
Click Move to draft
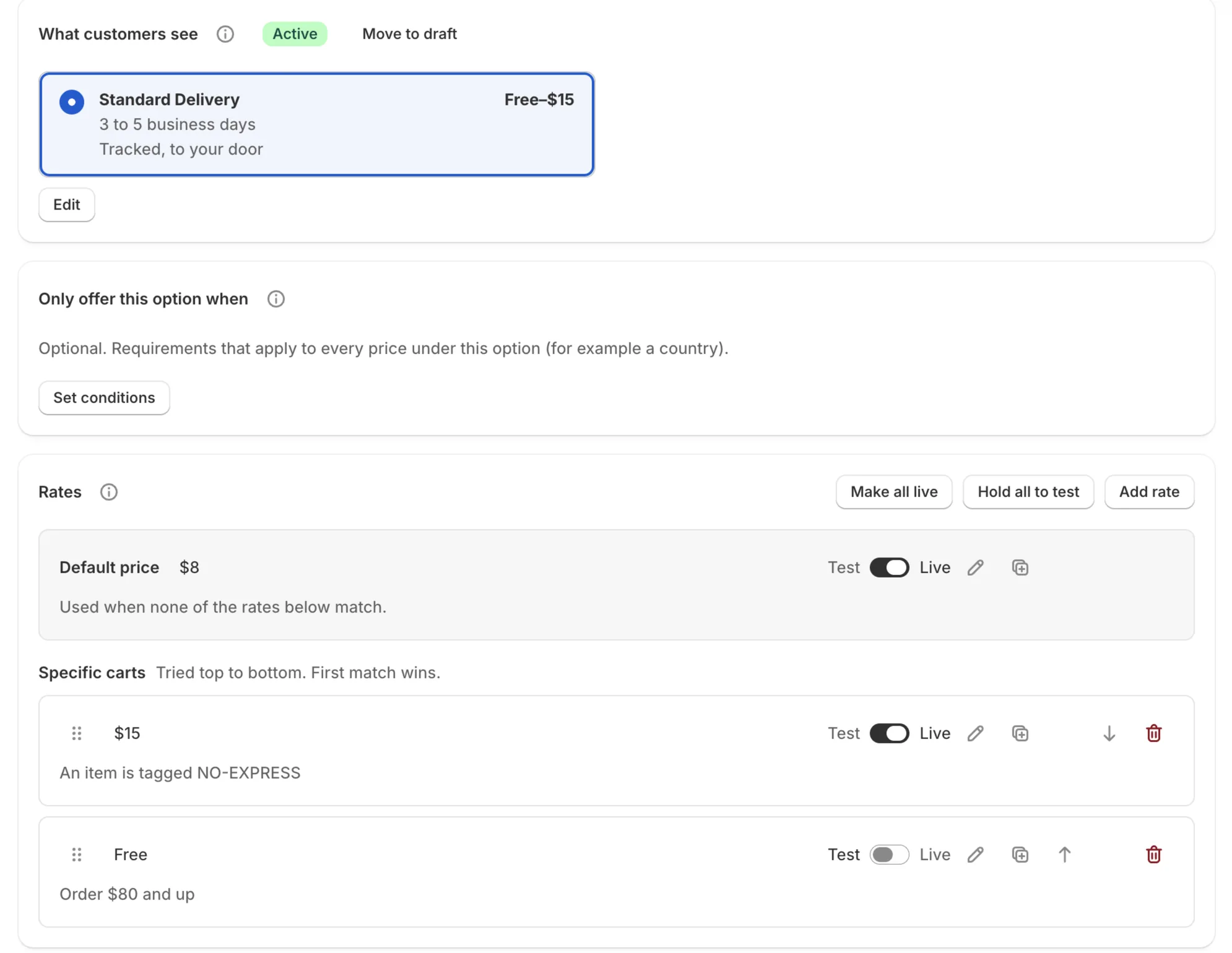(x=410, y=34)
